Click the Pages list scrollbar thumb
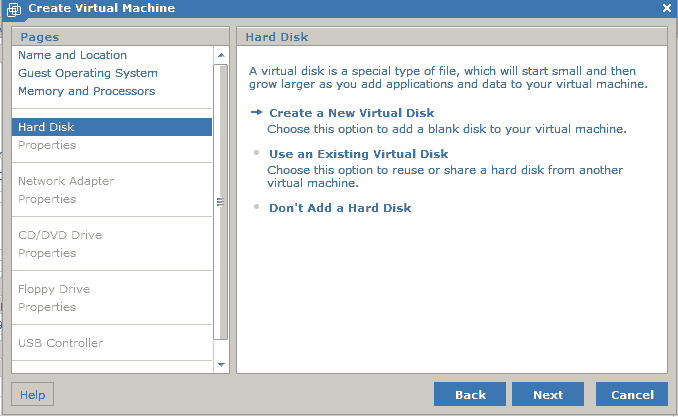This screenshot has width=678, height=417. (x=221, y=202)
